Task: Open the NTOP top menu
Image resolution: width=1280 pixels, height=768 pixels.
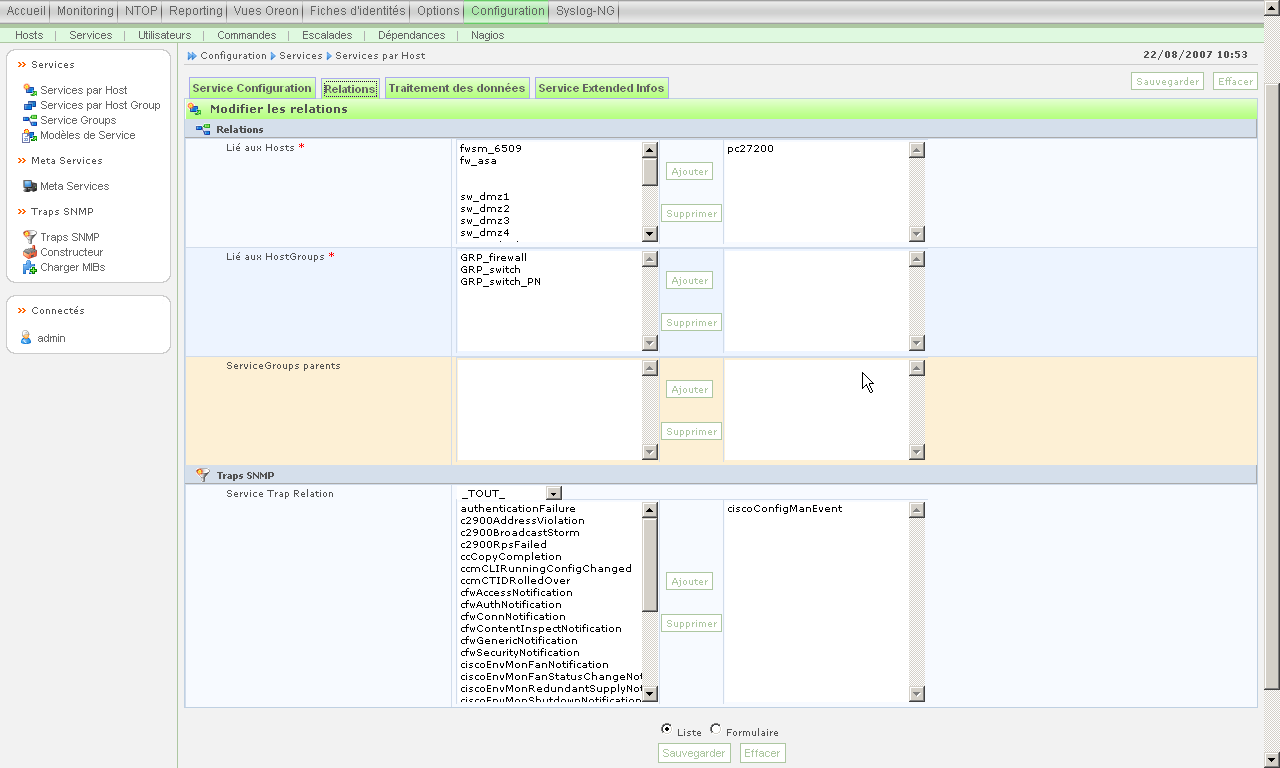Action: 141,11
